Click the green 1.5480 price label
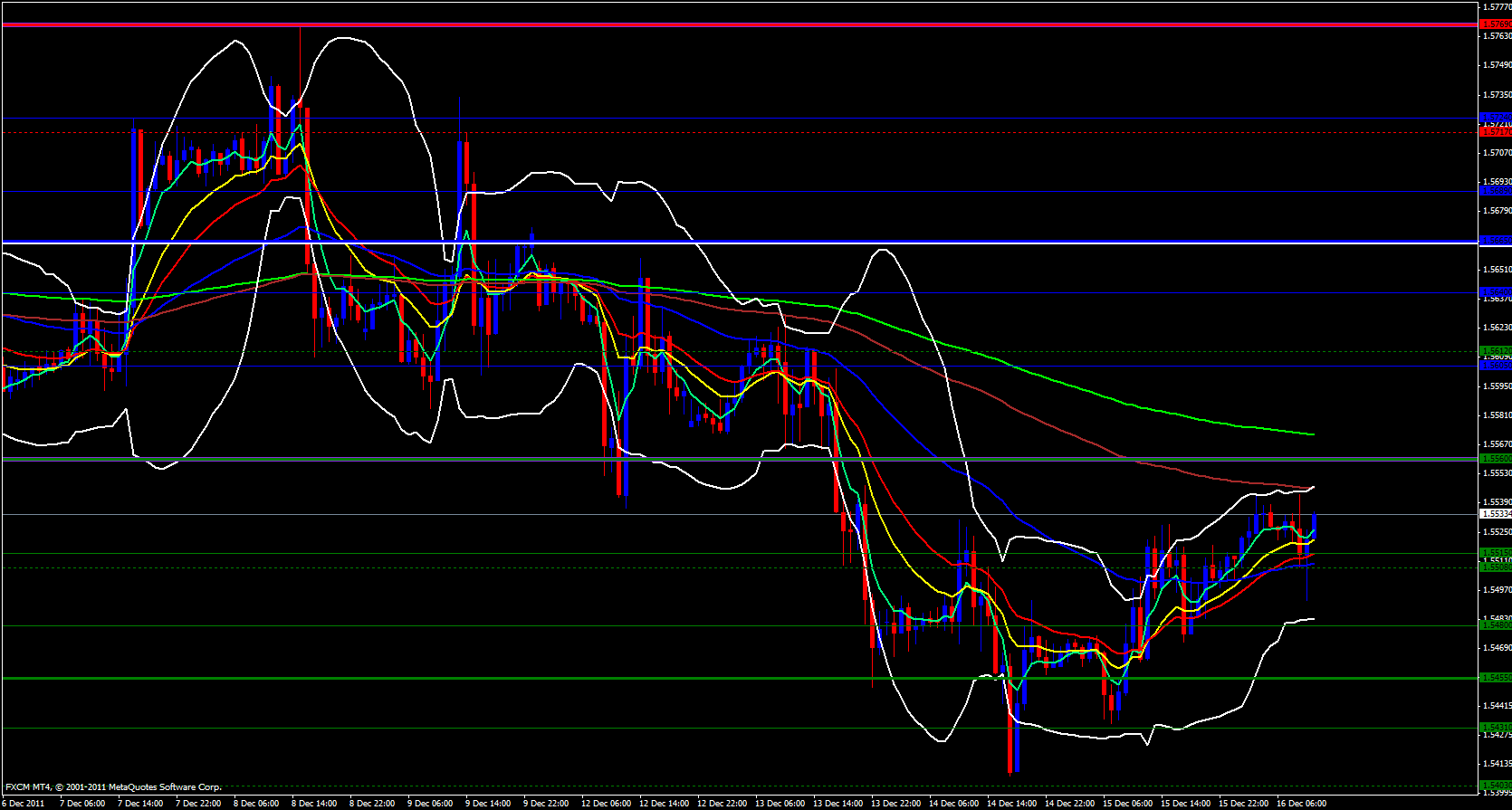The height and width of the screenshot is (810, 1512). (x=1495, y=624)
